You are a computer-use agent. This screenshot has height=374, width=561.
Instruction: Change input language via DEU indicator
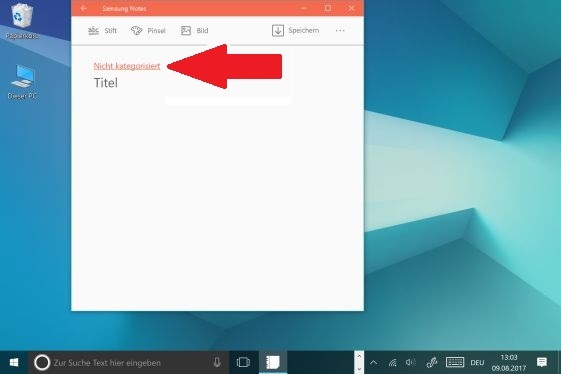point(477,363)
